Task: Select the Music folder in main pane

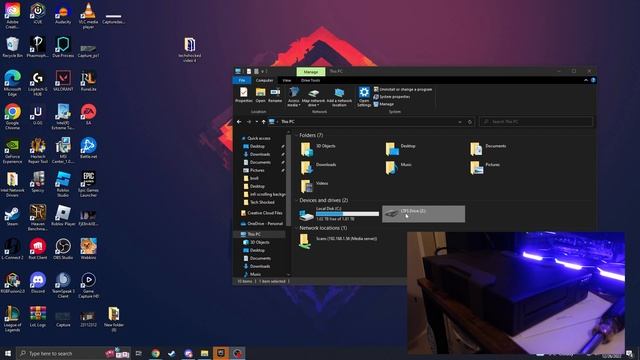Action: tap(399, 167)
